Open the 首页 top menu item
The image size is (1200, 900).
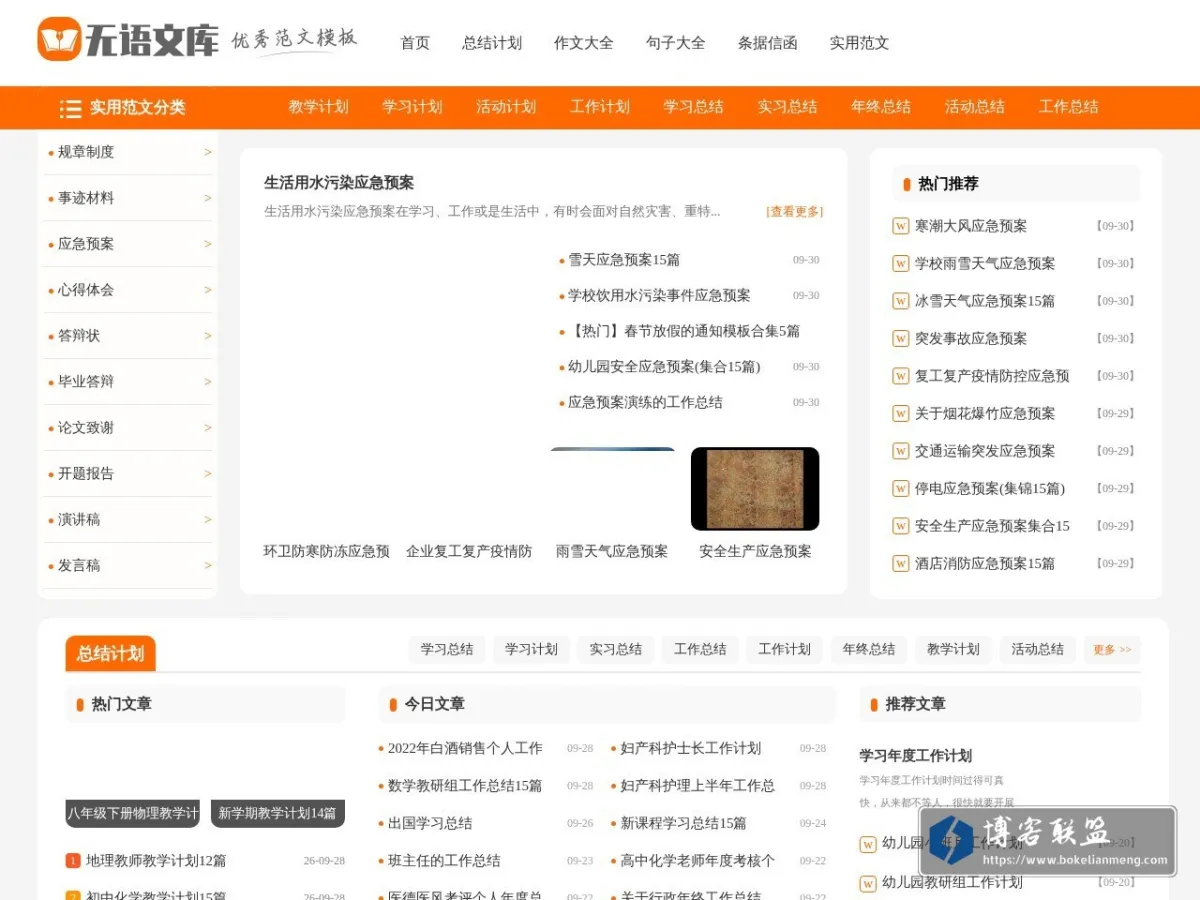coord(415,43)
